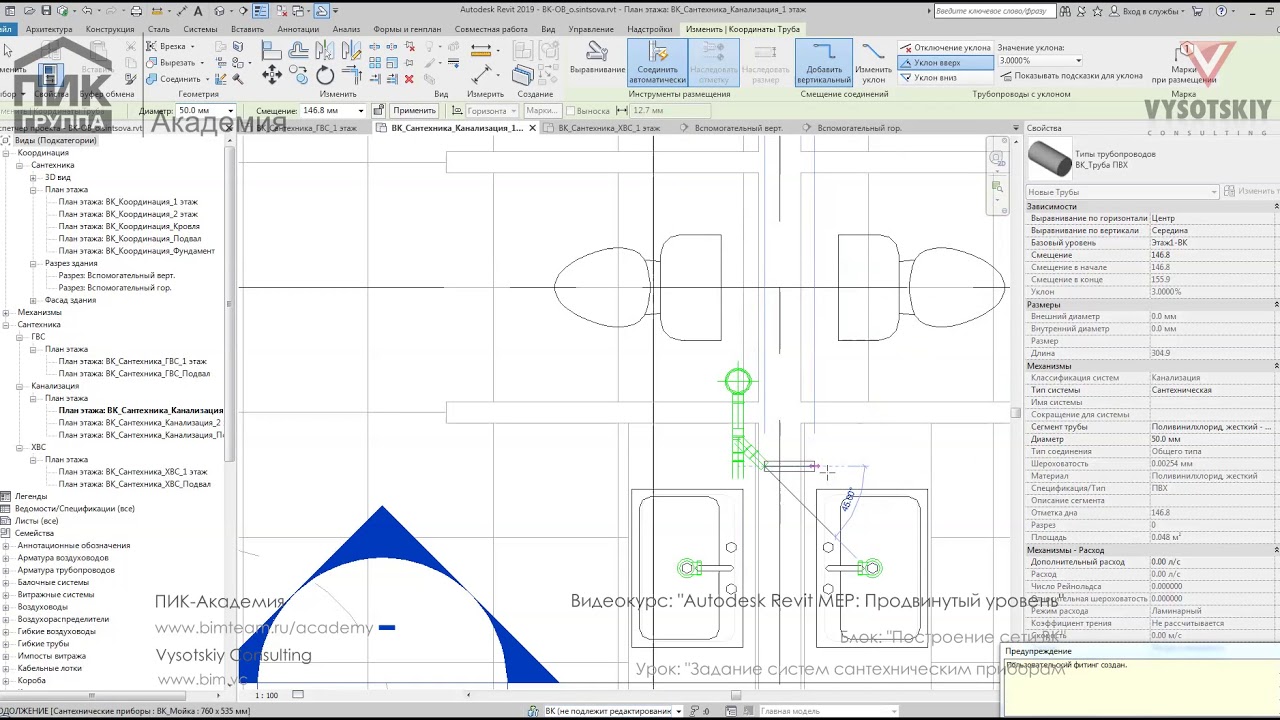Image resolution: width=1280 pixels, height=720 pixels.
Task: Click the red X Delete icon
Action: coord(408,79)
